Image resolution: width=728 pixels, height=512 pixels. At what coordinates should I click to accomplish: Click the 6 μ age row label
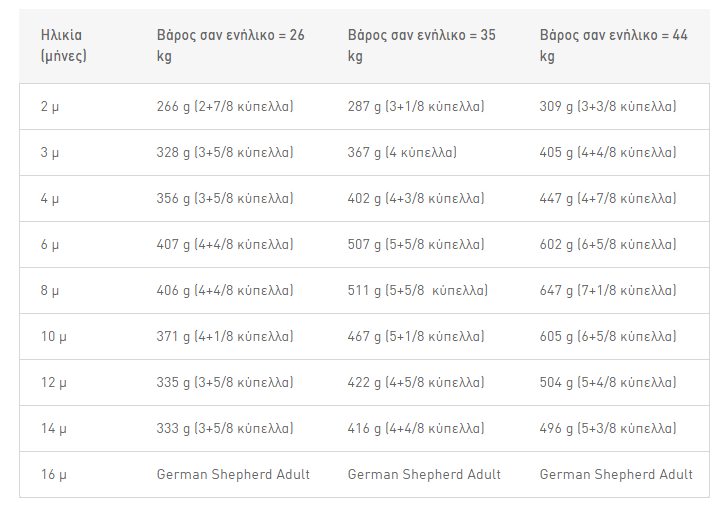point(50,245)
